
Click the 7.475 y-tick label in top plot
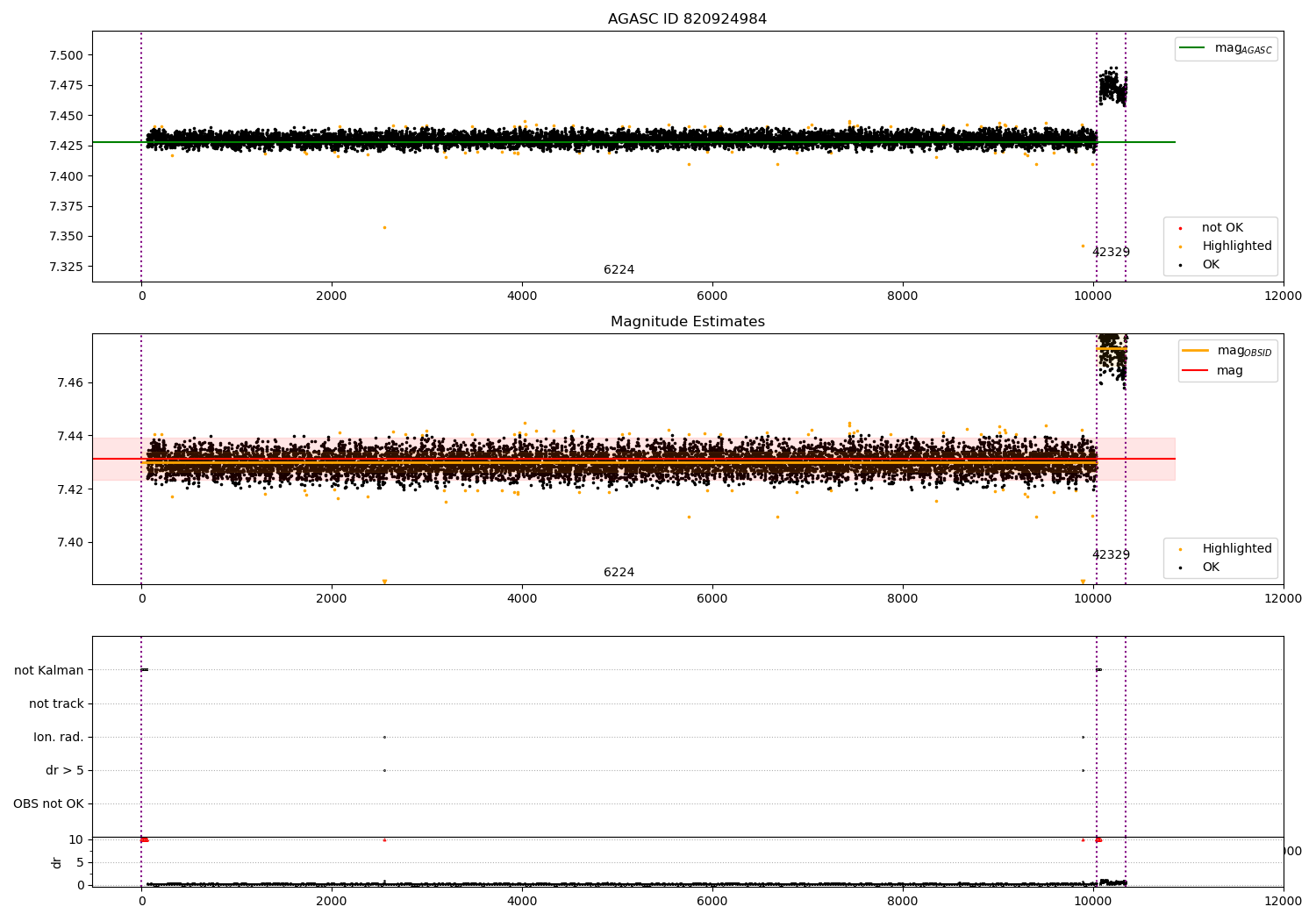pos(67,86)
